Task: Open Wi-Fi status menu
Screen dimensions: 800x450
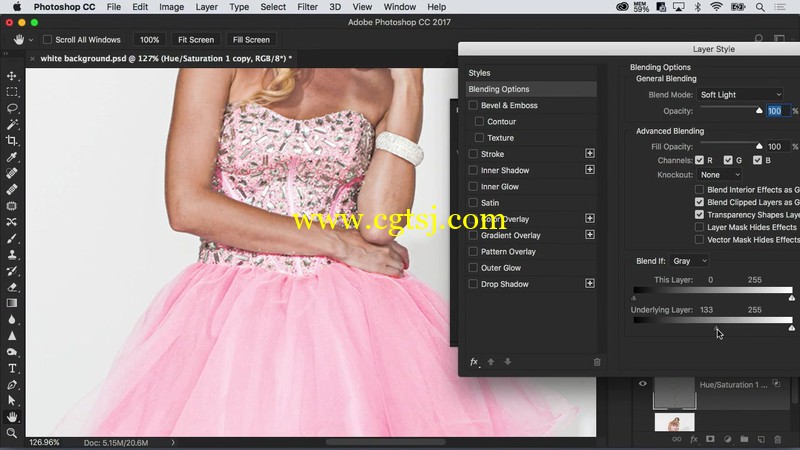Action: (x=716, y=7)
